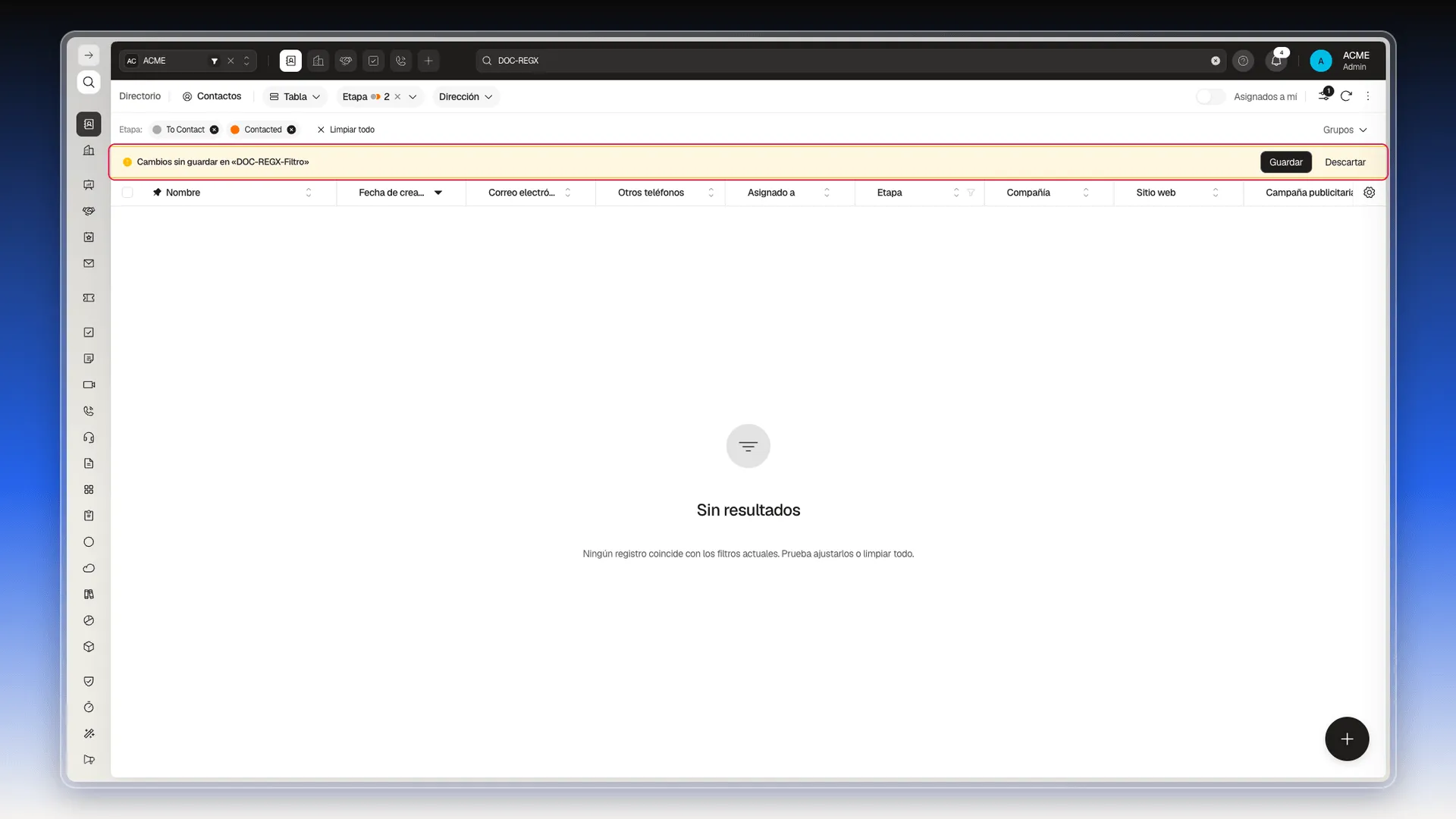Open the stopwatch icon in sidebar
The height and width of the screenshot is (819, 1456).
pyautogui.click(x=89, y=708)
